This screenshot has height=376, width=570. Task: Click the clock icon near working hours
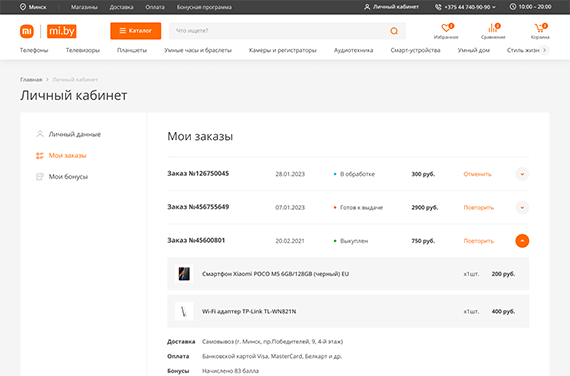[513, 7]
